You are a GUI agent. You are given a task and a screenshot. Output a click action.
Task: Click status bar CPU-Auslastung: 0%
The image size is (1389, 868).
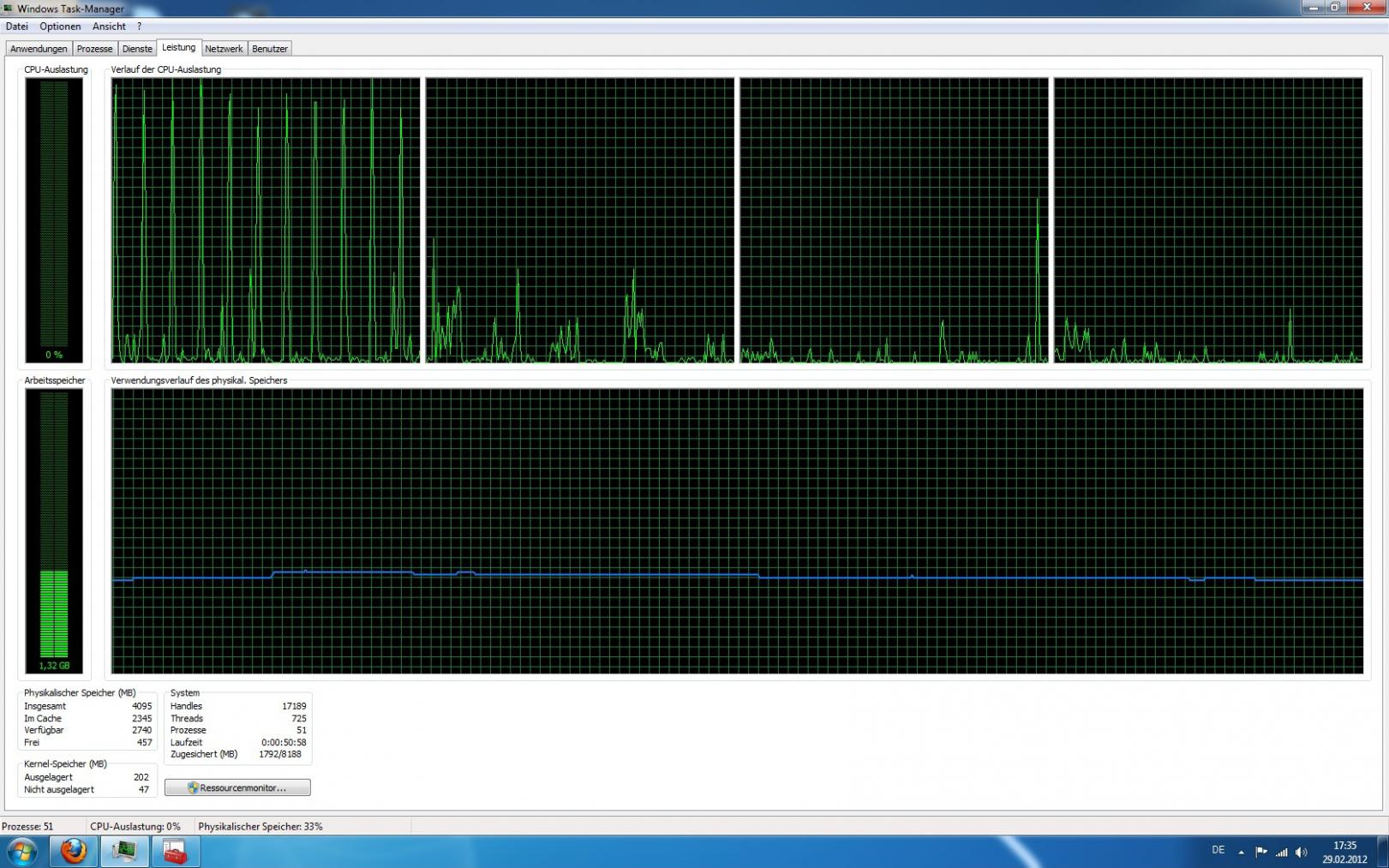[135, 827]
